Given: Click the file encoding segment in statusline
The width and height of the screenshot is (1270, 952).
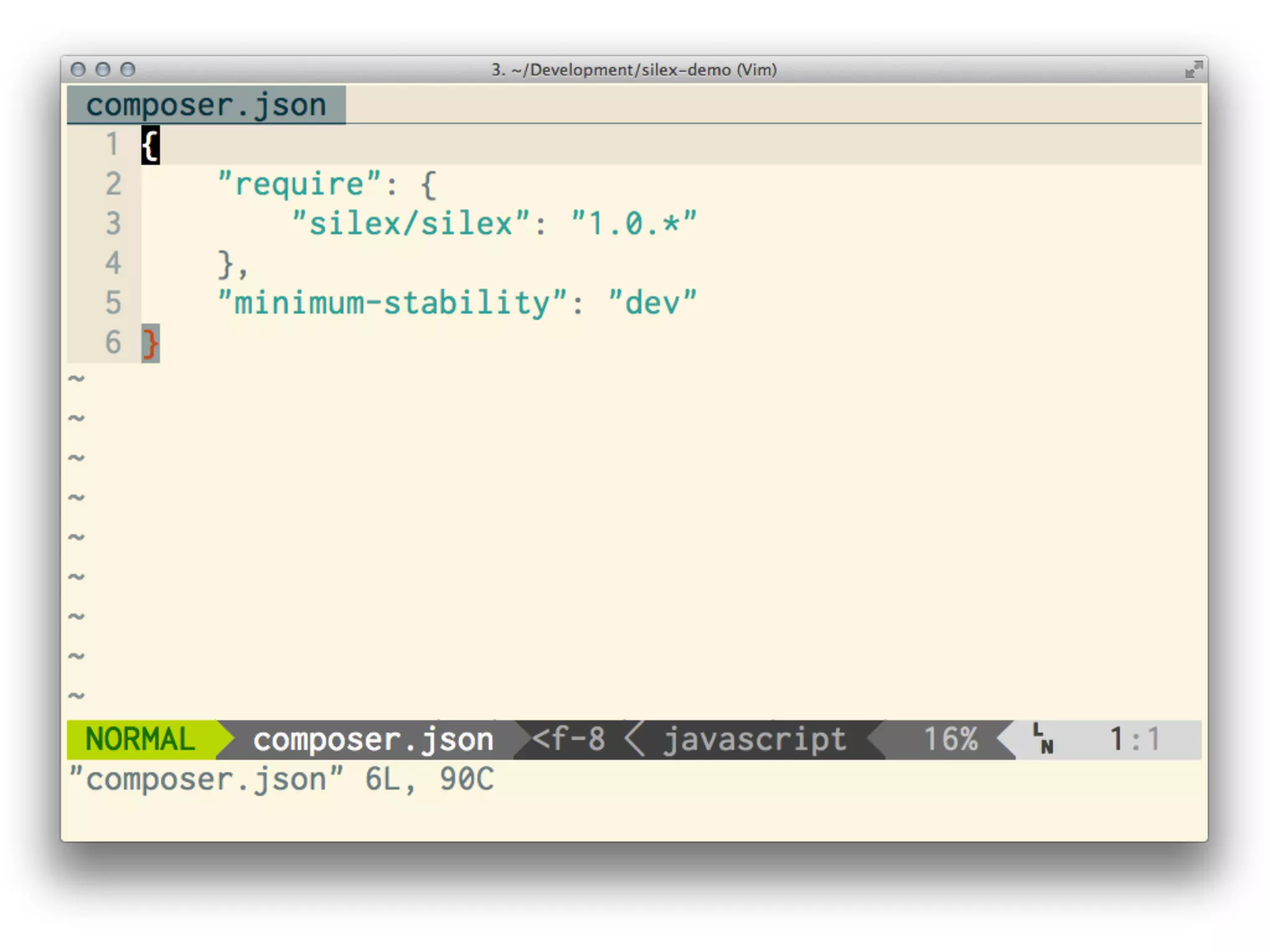Looking at the screenshot, I should click(x=568, y=739).
